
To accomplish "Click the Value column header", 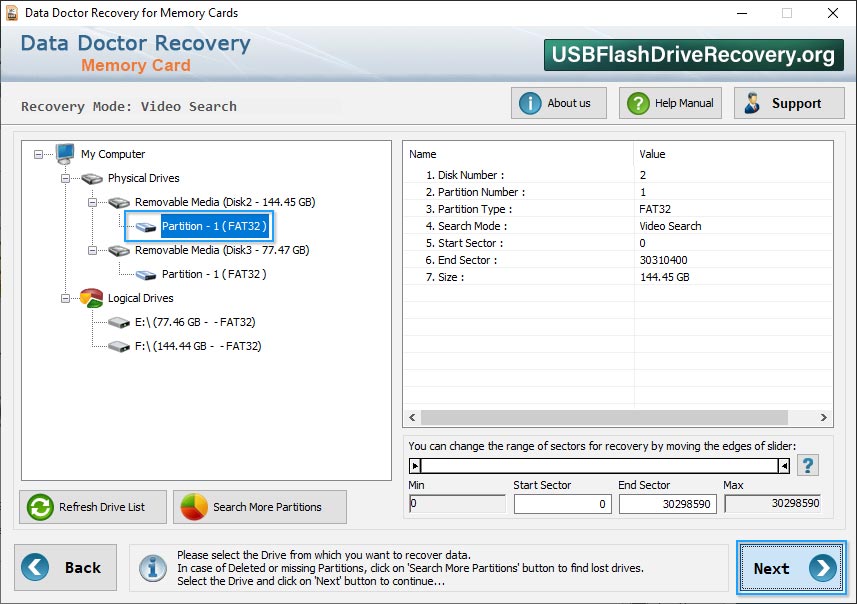I will pos(733,154).
